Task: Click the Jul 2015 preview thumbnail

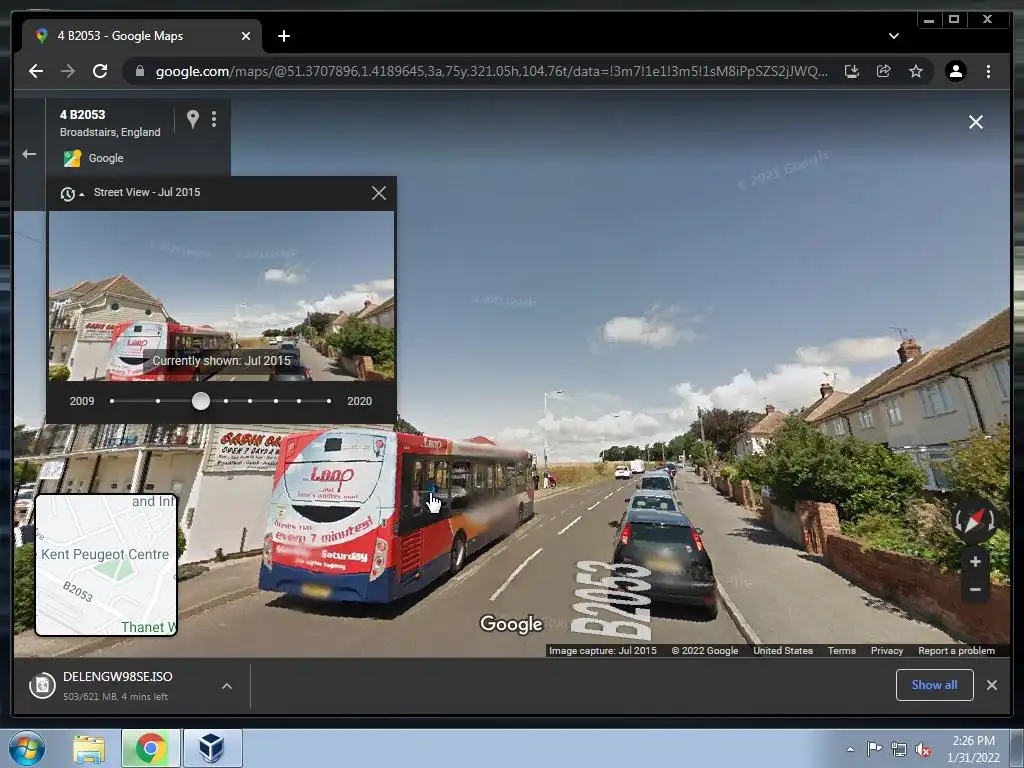Action: tap(221, 295)
